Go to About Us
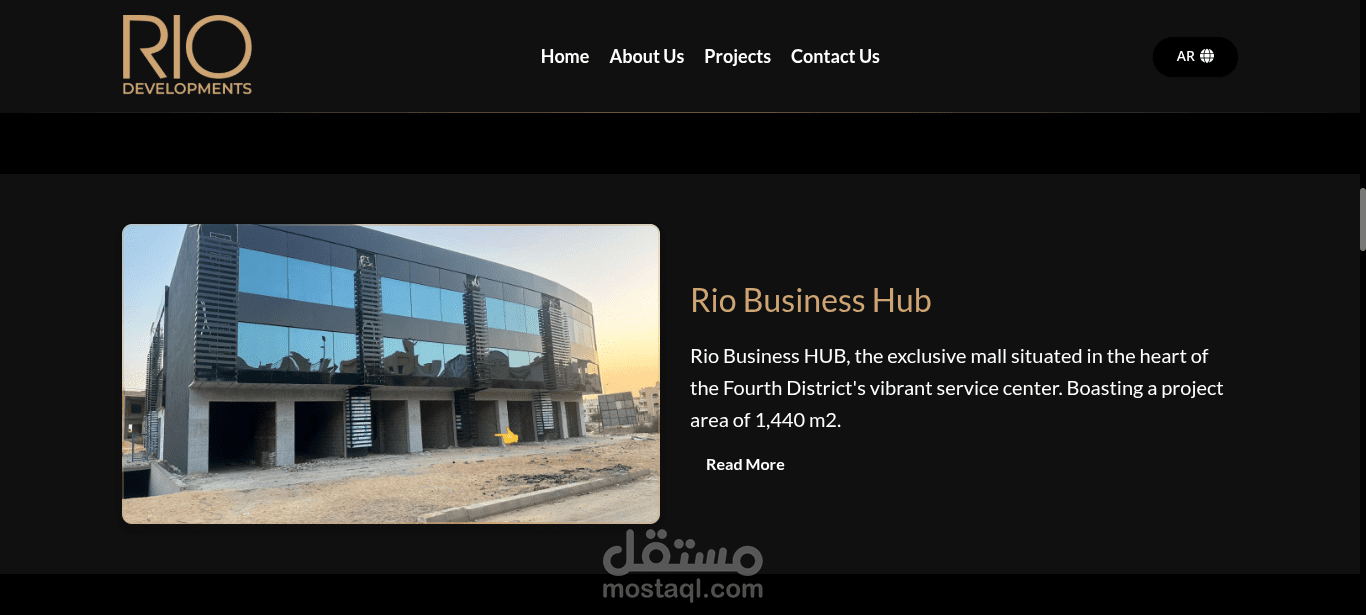 point(647,57)
